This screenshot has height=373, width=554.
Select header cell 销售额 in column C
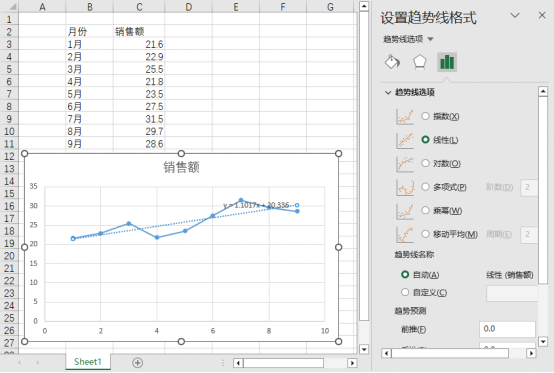[x=139, y=31]
